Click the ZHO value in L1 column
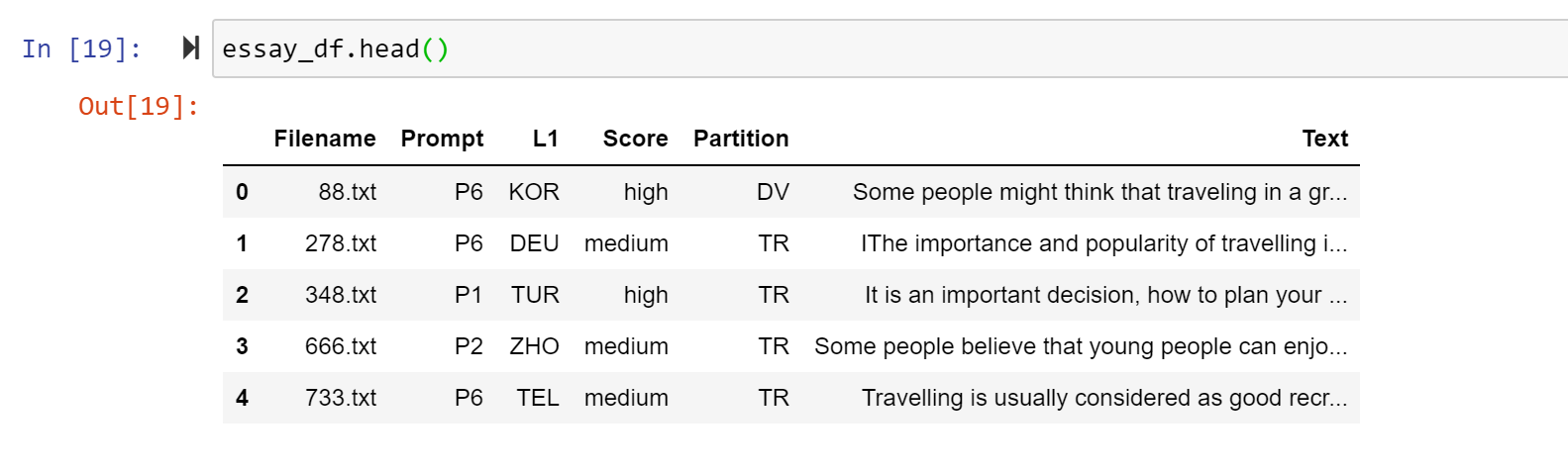Image resolution: width=1568 pixels, height=472 pixels. click(x=534, y=346)
